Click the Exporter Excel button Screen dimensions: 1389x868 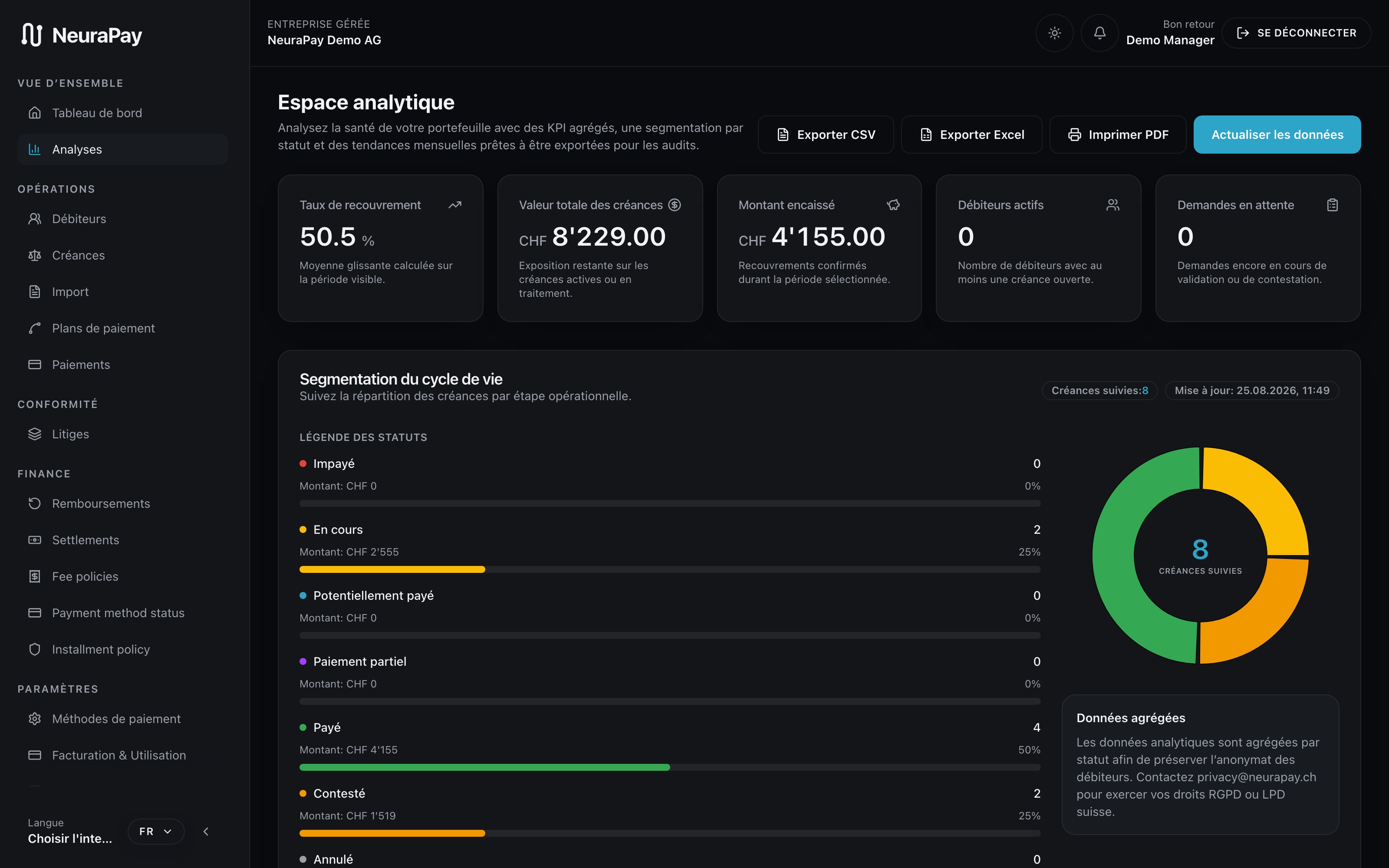971,135
